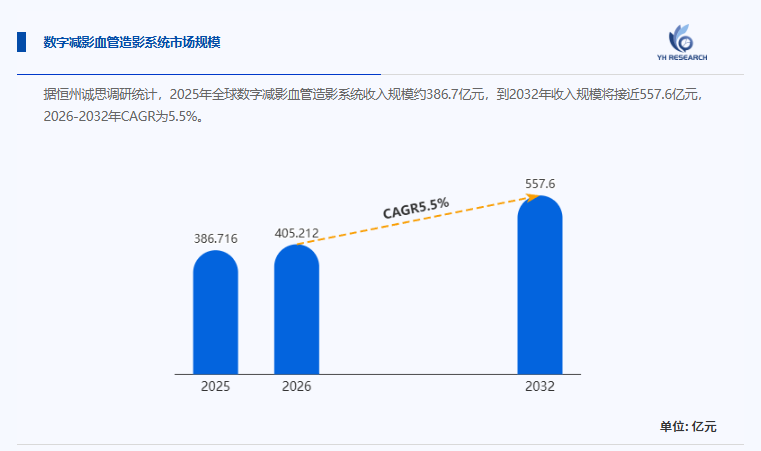Click the 386.716 value label
Screen dimensions: 761x451
pyautogui.click(x=215, y=239)
